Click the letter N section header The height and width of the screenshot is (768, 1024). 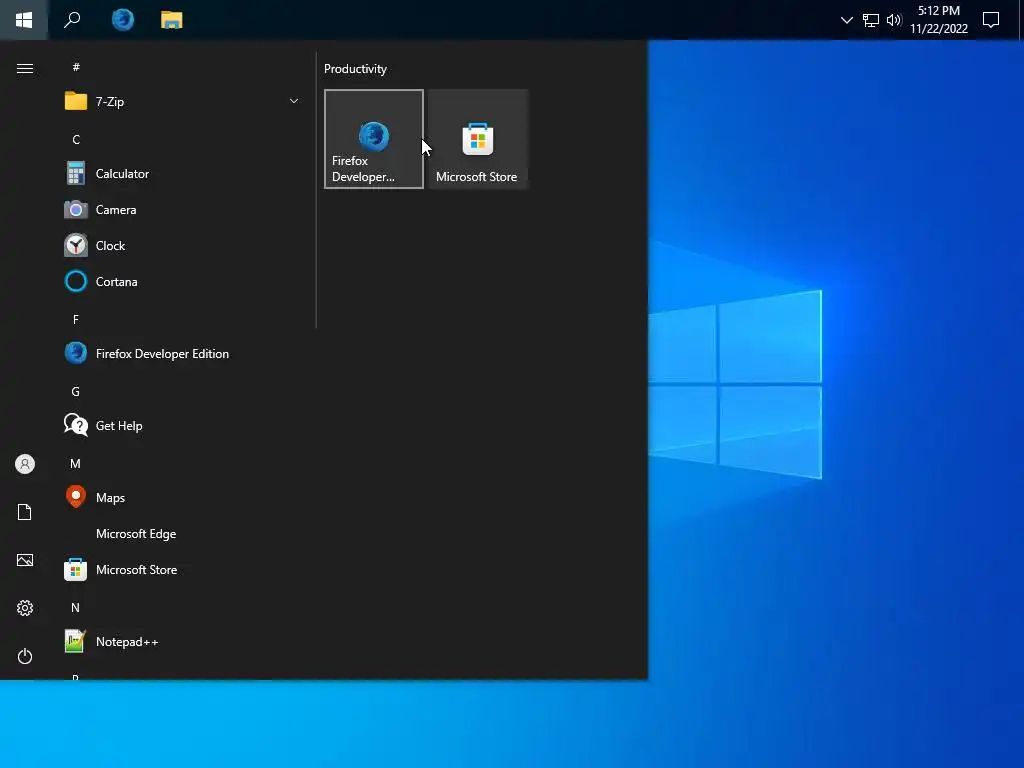point(76,607)
